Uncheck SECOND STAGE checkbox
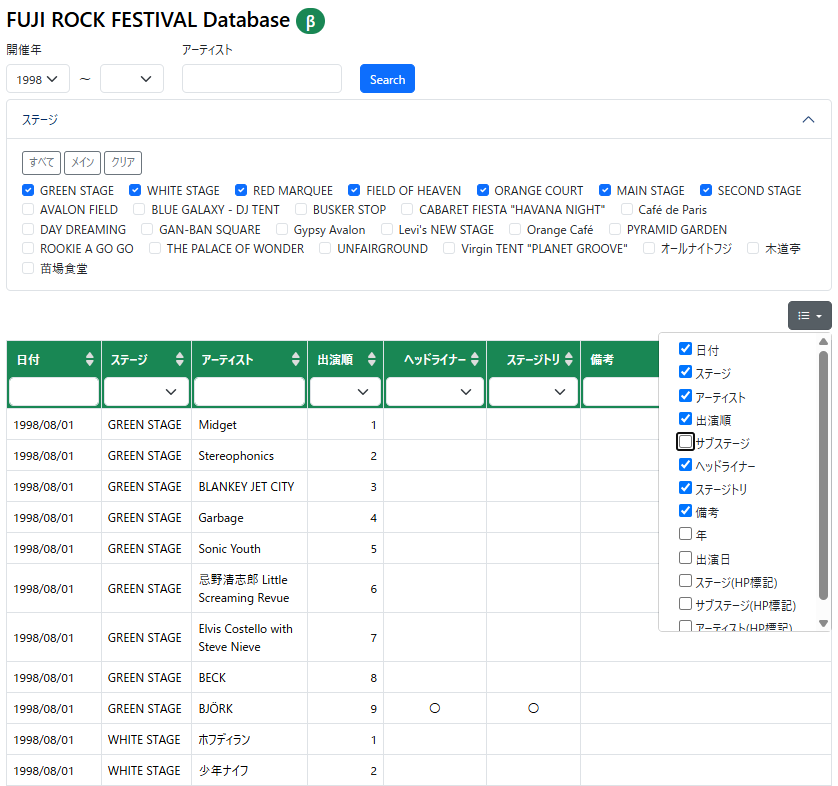The image size is (838, 786). tap(706, 190)
